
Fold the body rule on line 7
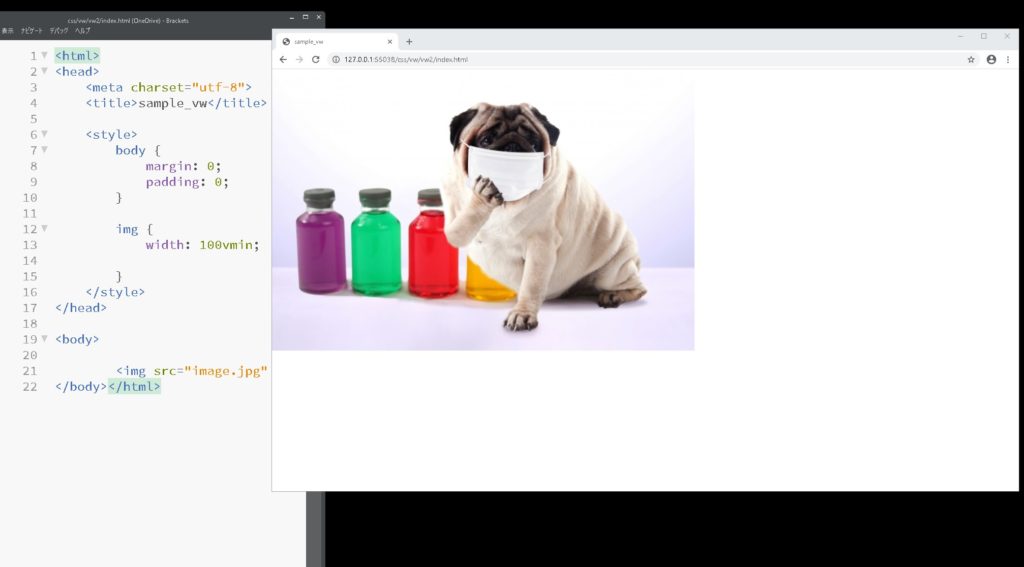click(x=44, y=150)
